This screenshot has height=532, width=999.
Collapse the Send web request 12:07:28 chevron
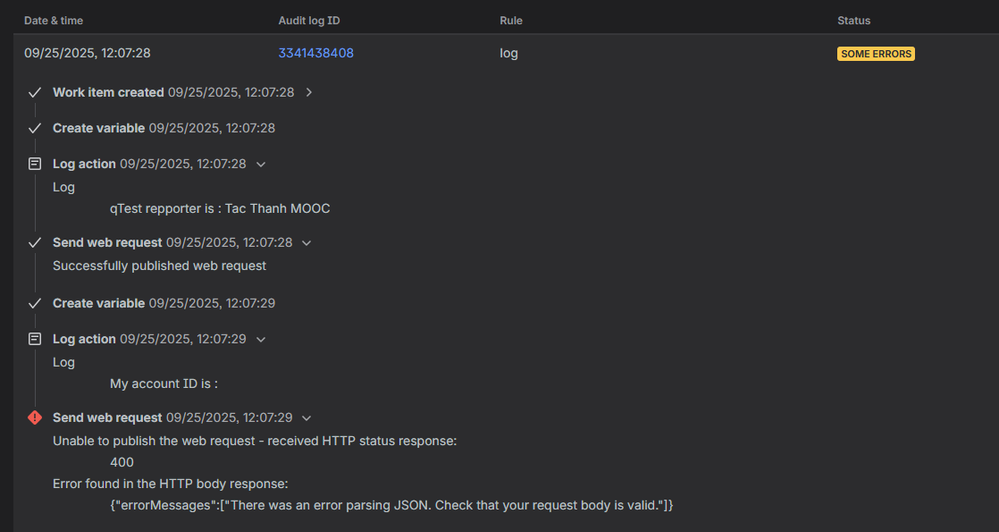[307, 243]
